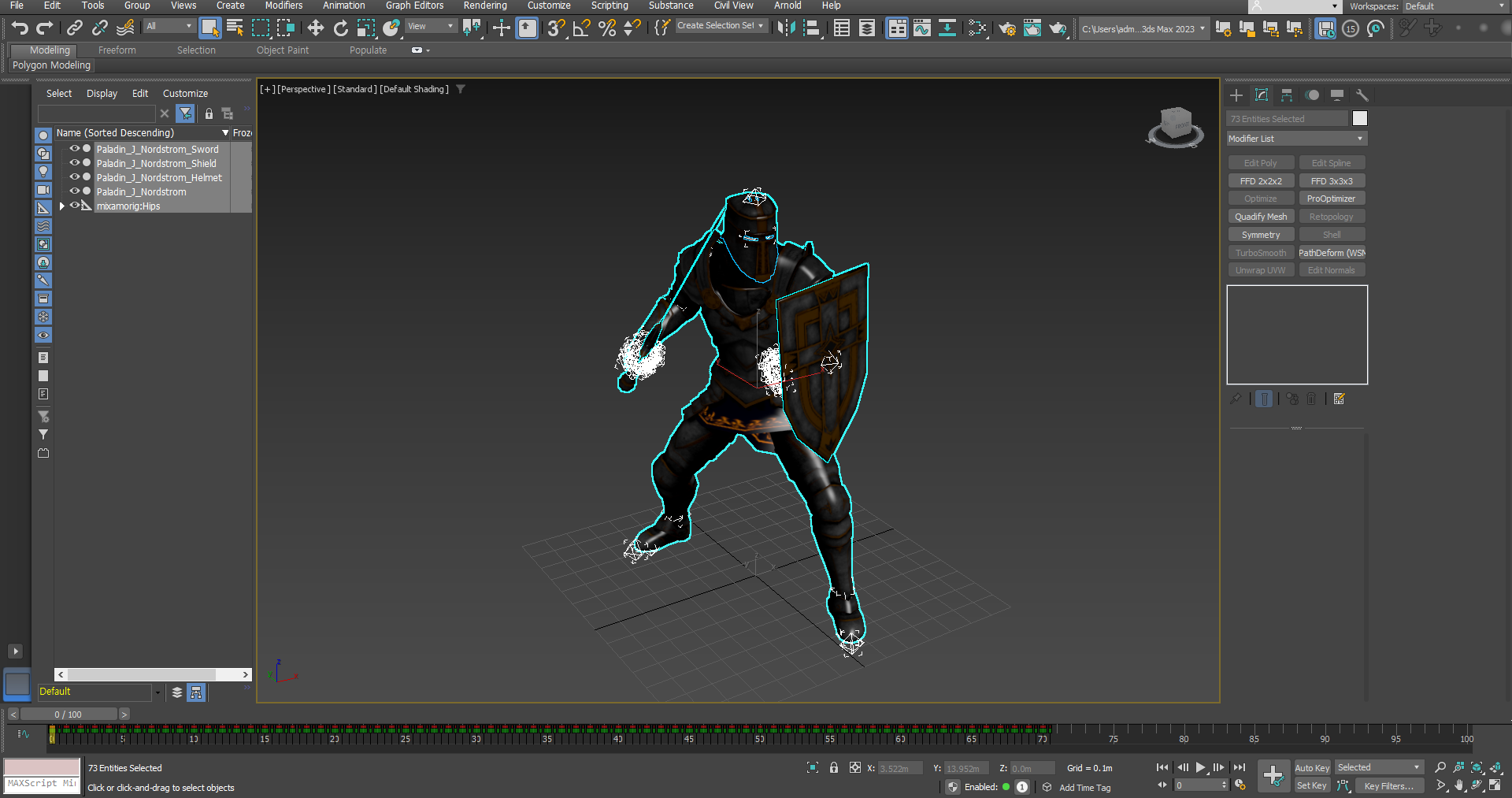Toggle visibility of Paladin_J_Nordstrom_Helmet
The width and height of the screenshot is (1512, 798).
click(75, 177)
